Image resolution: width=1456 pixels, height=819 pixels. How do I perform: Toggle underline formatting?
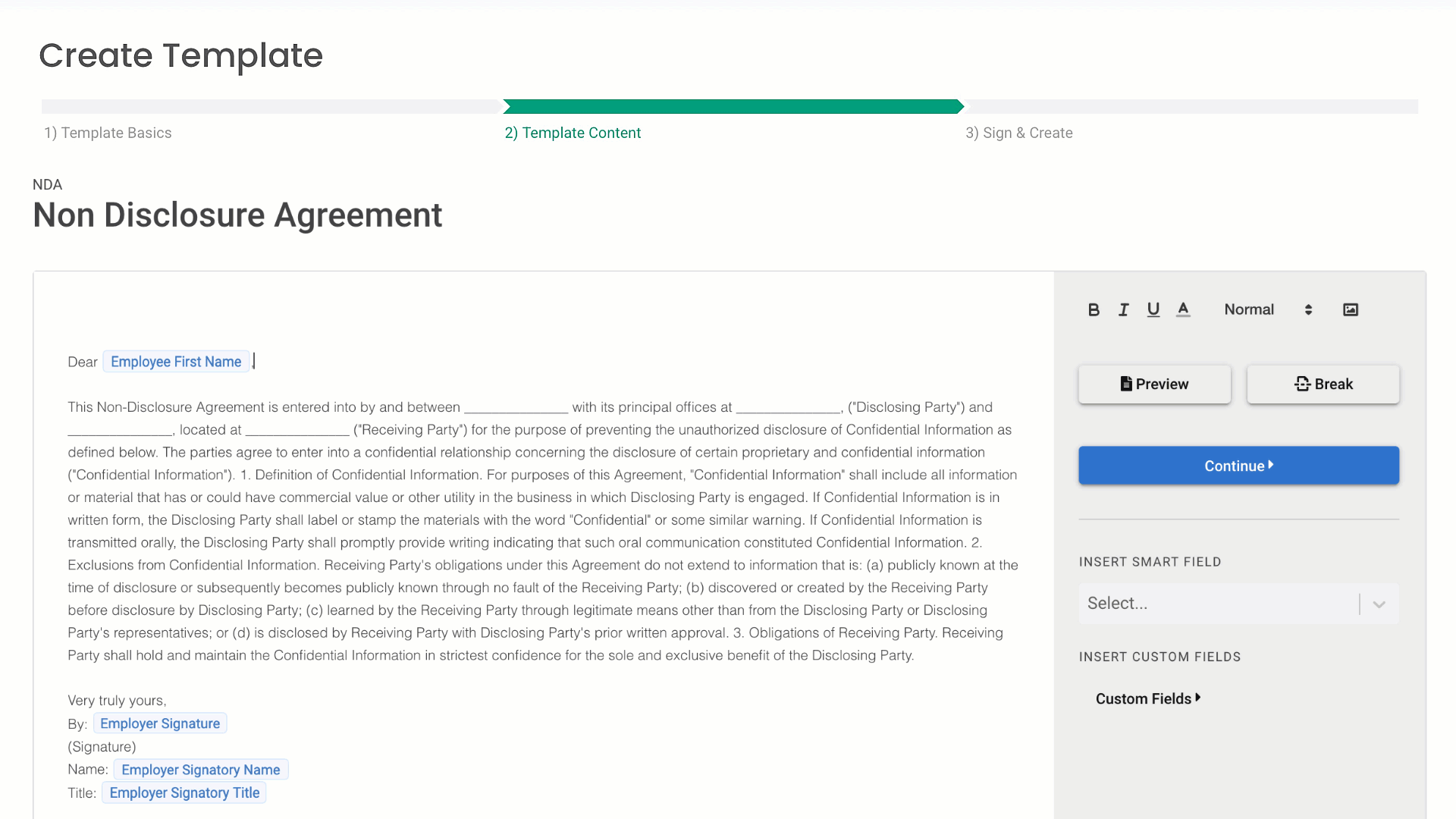[1153, 309]
